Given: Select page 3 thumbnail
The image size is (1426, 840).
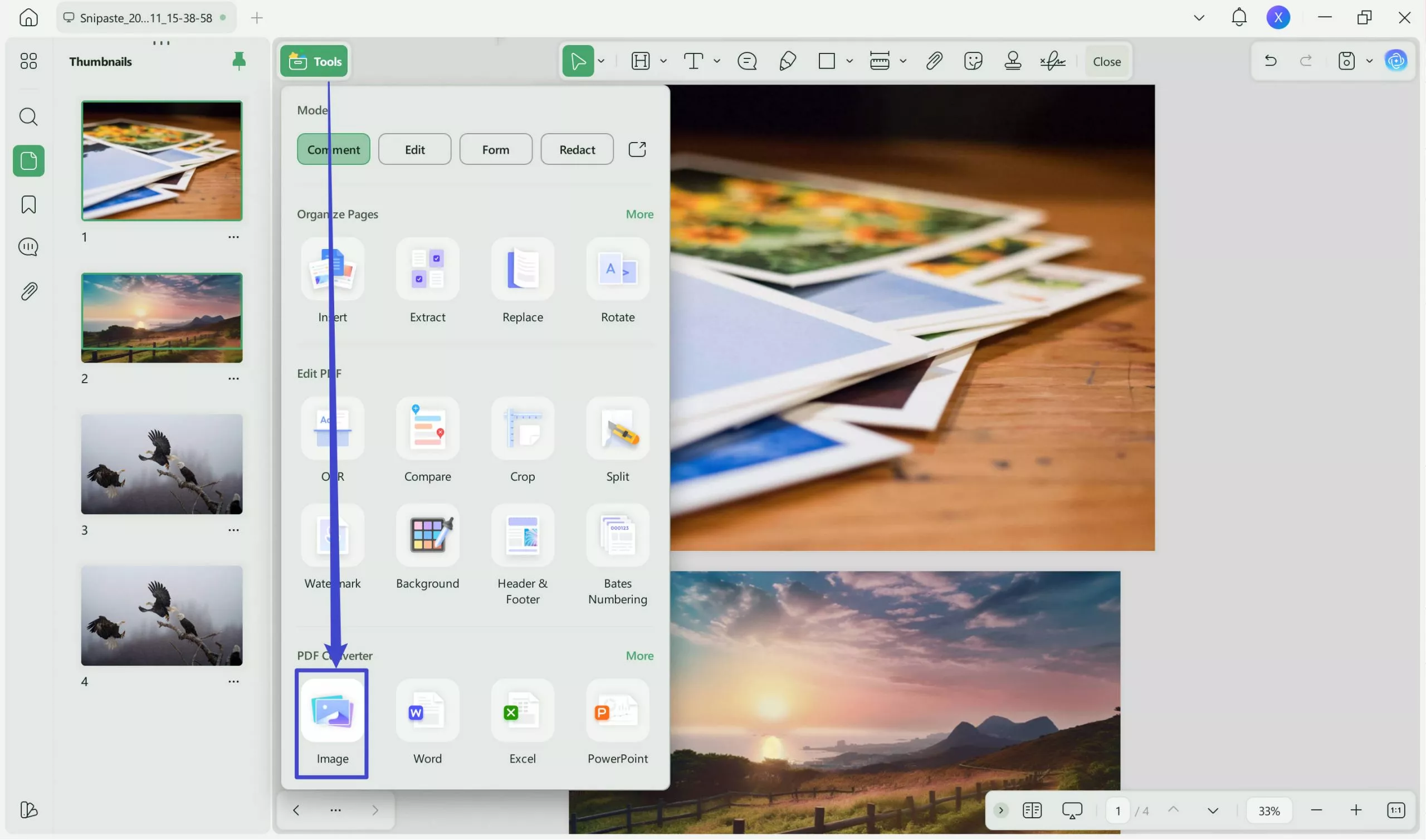Looking at the screenshot, I should coord(162,464).
